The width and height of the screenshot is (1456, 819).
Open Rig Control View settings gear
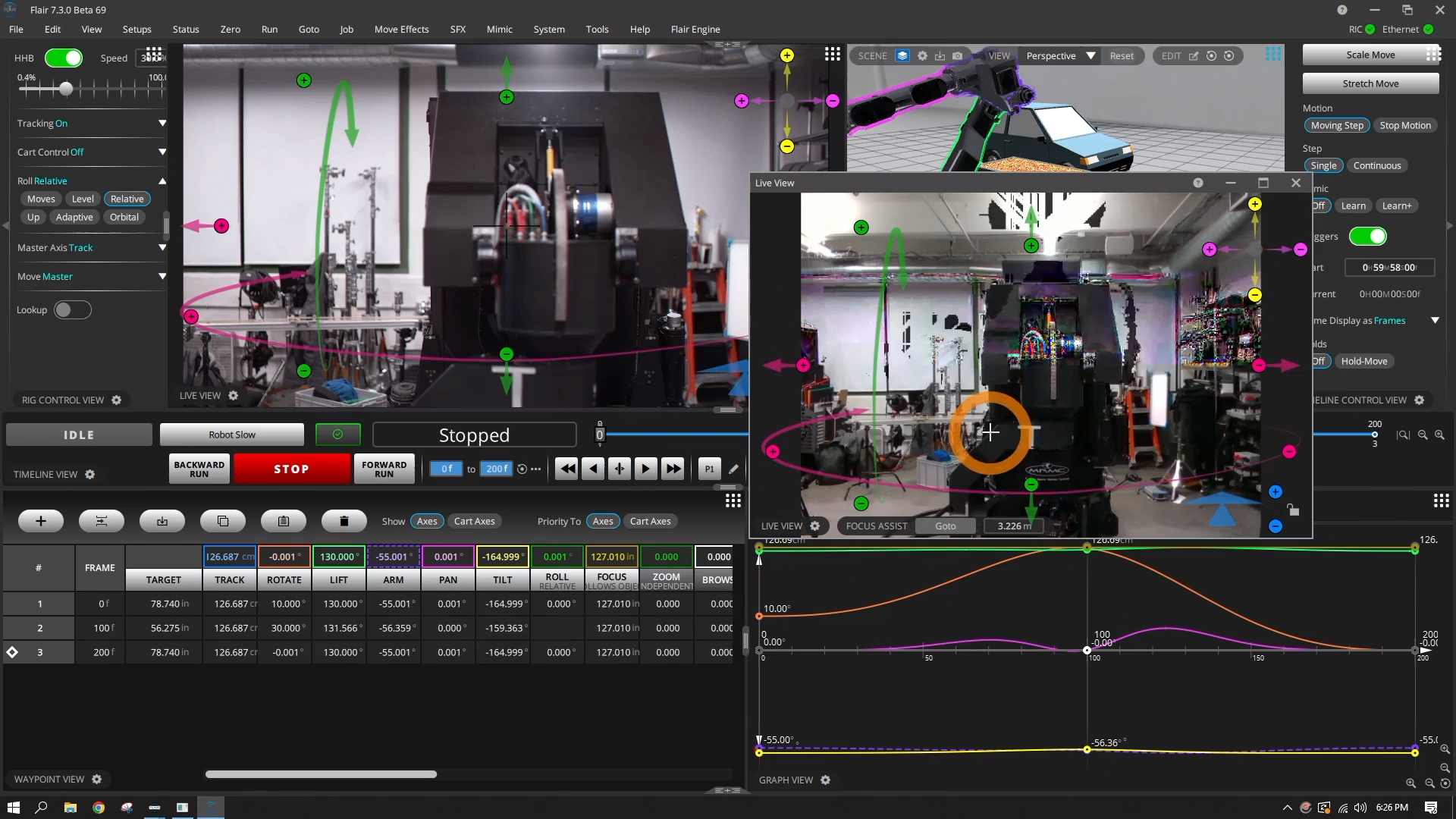117,400
